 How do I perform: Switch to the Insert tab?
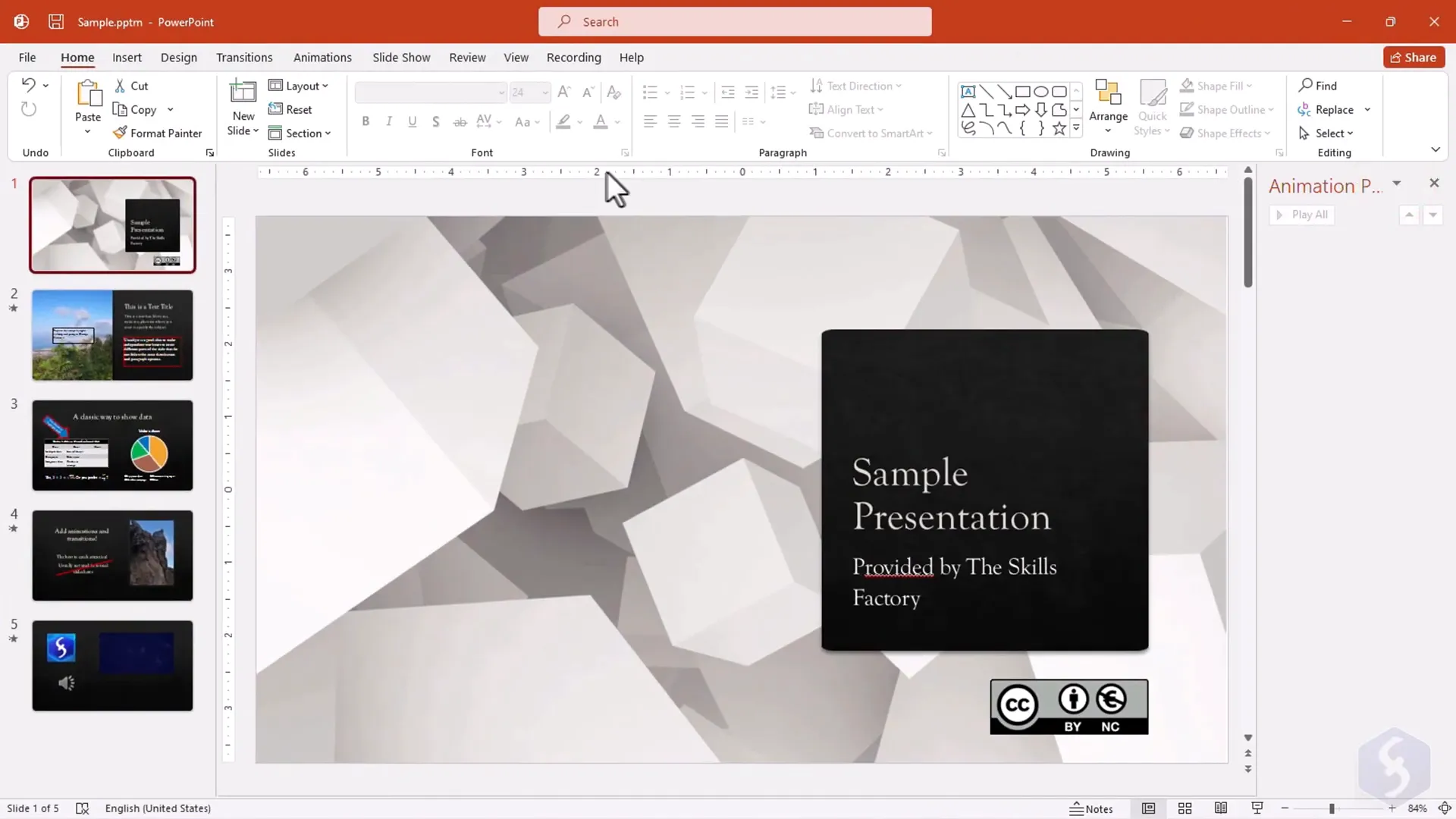pyautogui.click(x=127, y=58)
